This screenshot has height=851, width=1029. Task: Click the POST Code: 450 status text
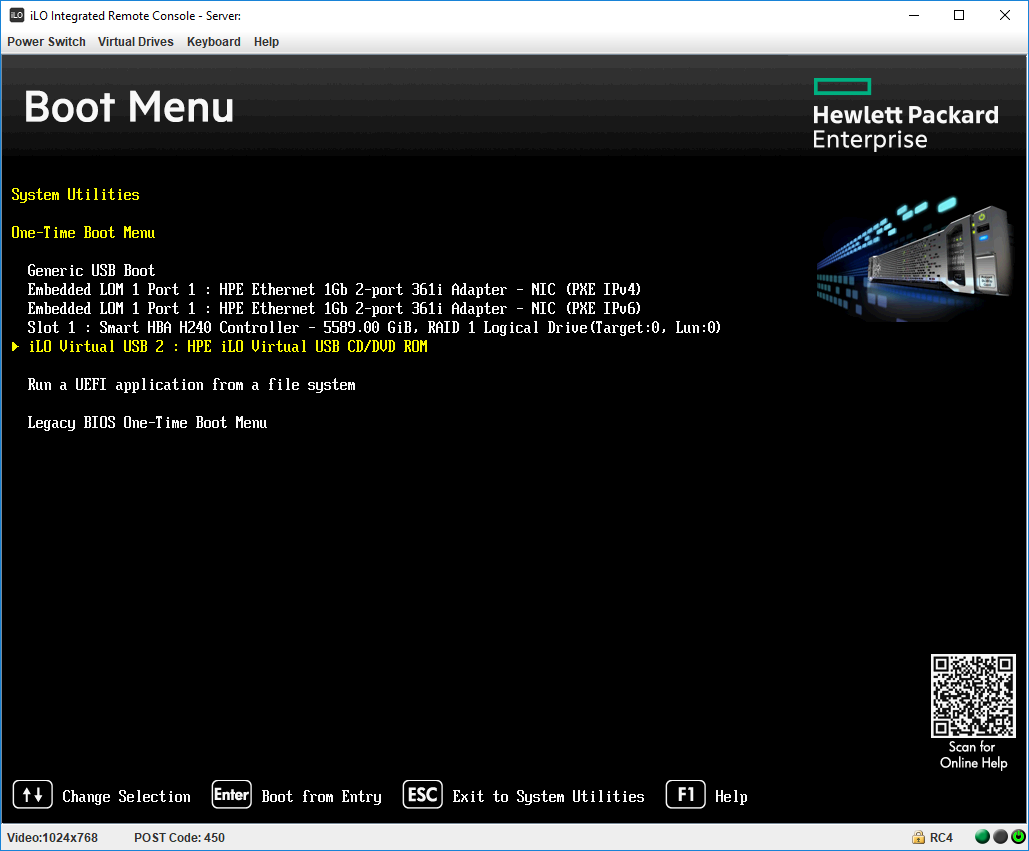(x=179, y=838)
